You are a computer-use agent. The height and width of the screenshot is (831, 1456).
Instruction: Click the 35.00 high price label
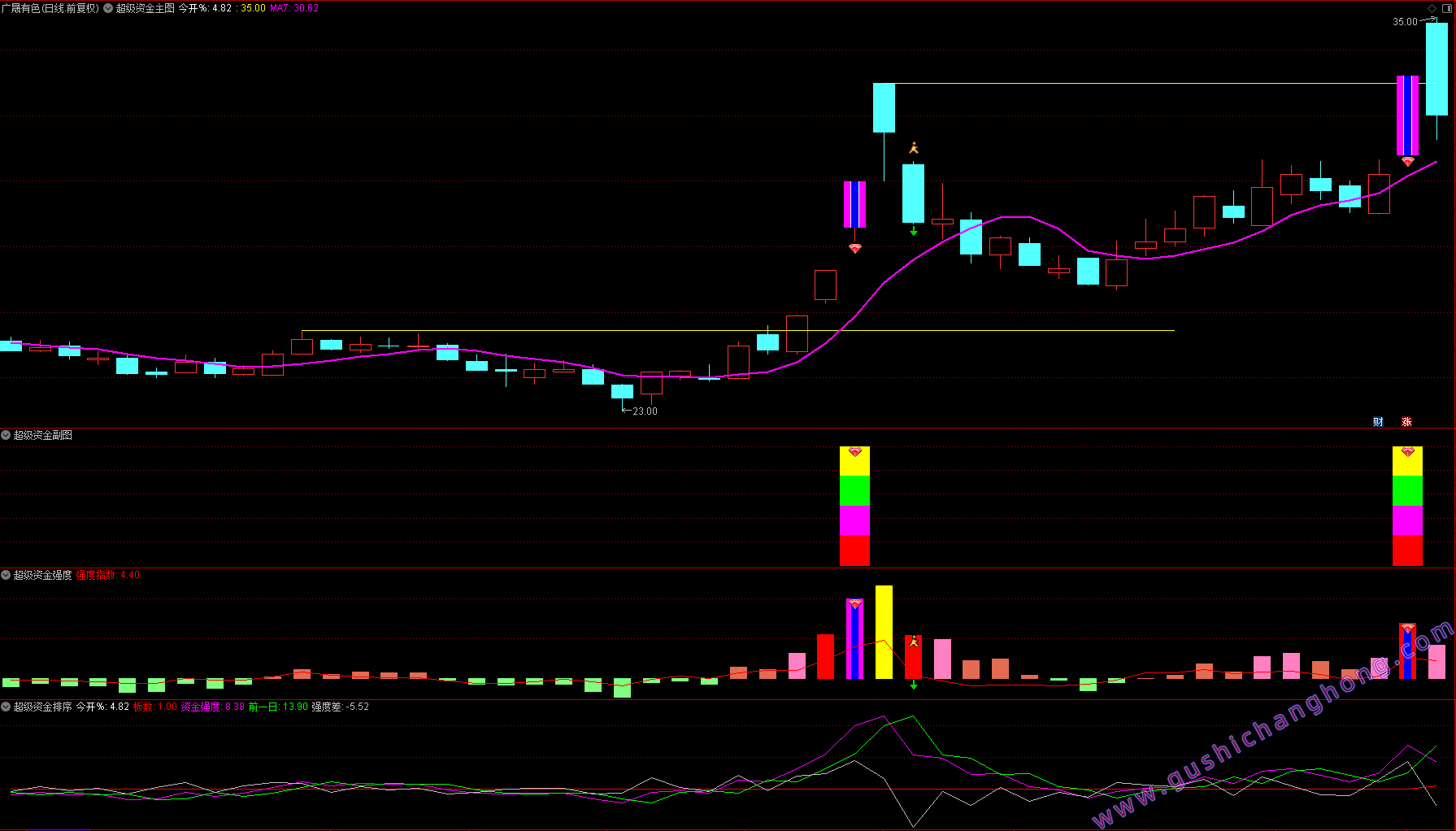click(1405, 22)
